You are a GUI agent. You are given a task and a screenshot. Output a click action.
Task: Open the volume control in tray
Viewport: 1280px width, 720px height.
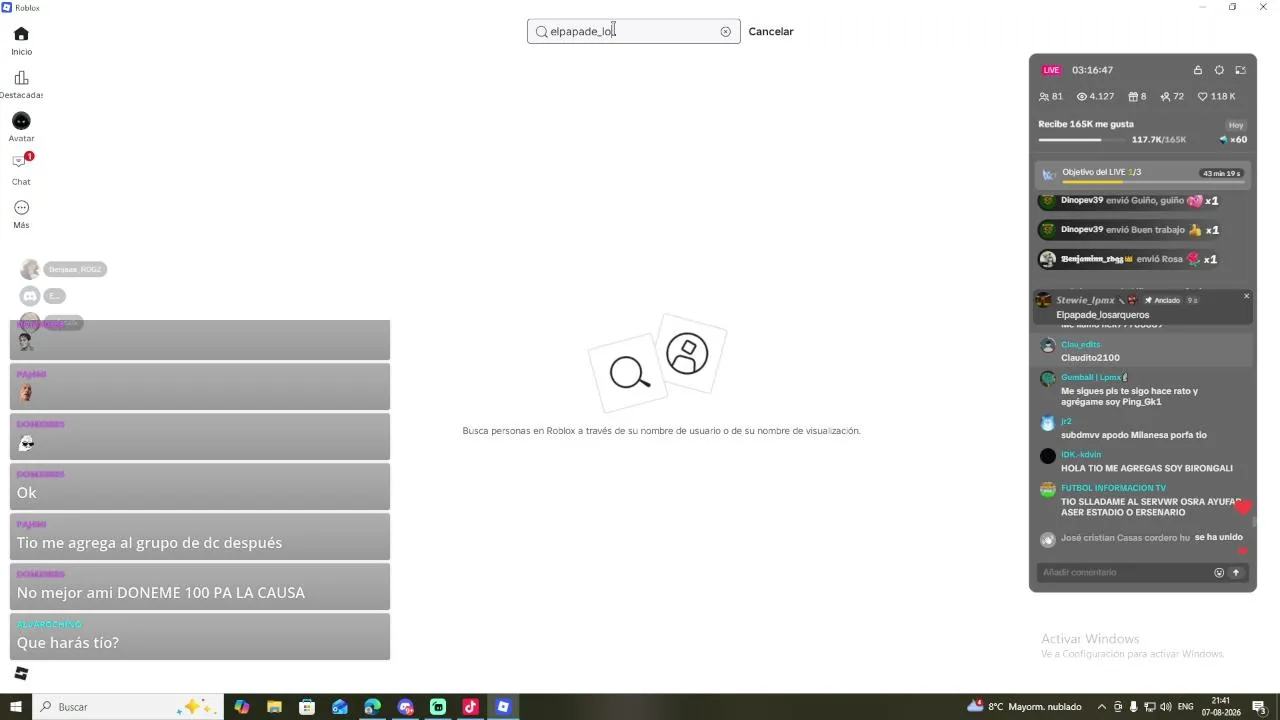pos(1165,707)
